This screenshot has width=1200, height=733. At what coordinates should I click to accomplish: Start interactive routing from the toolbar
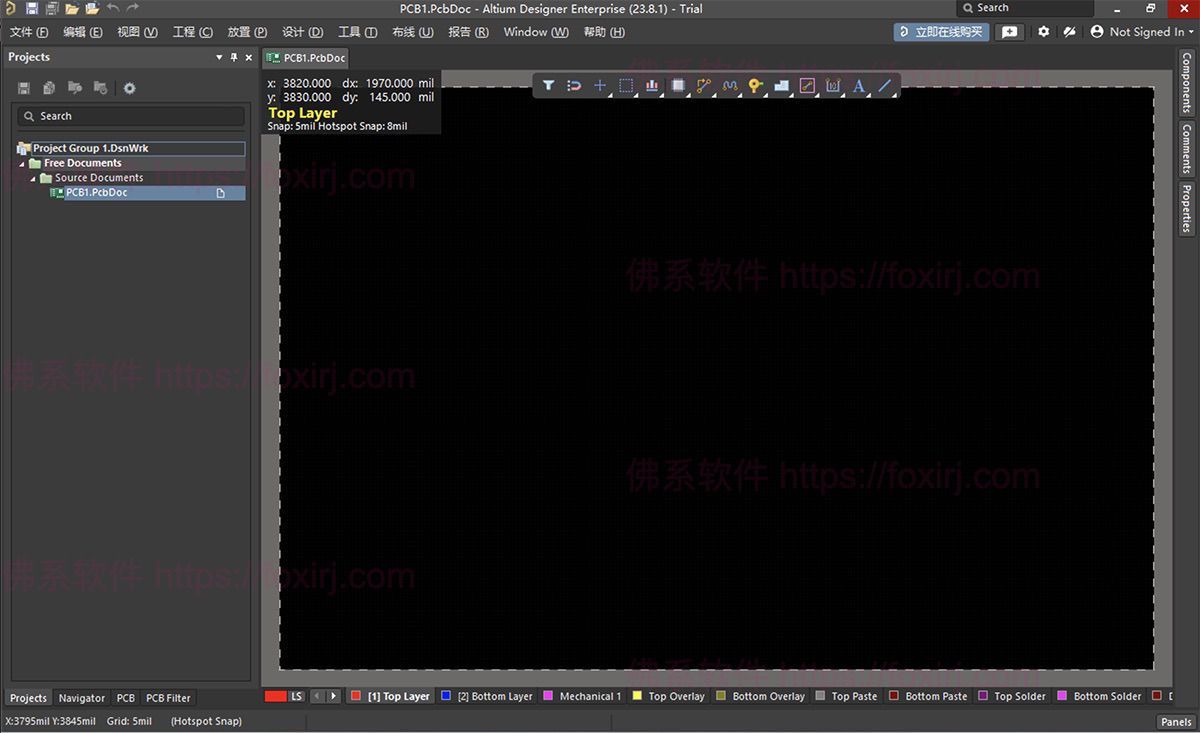click(703, 86)
